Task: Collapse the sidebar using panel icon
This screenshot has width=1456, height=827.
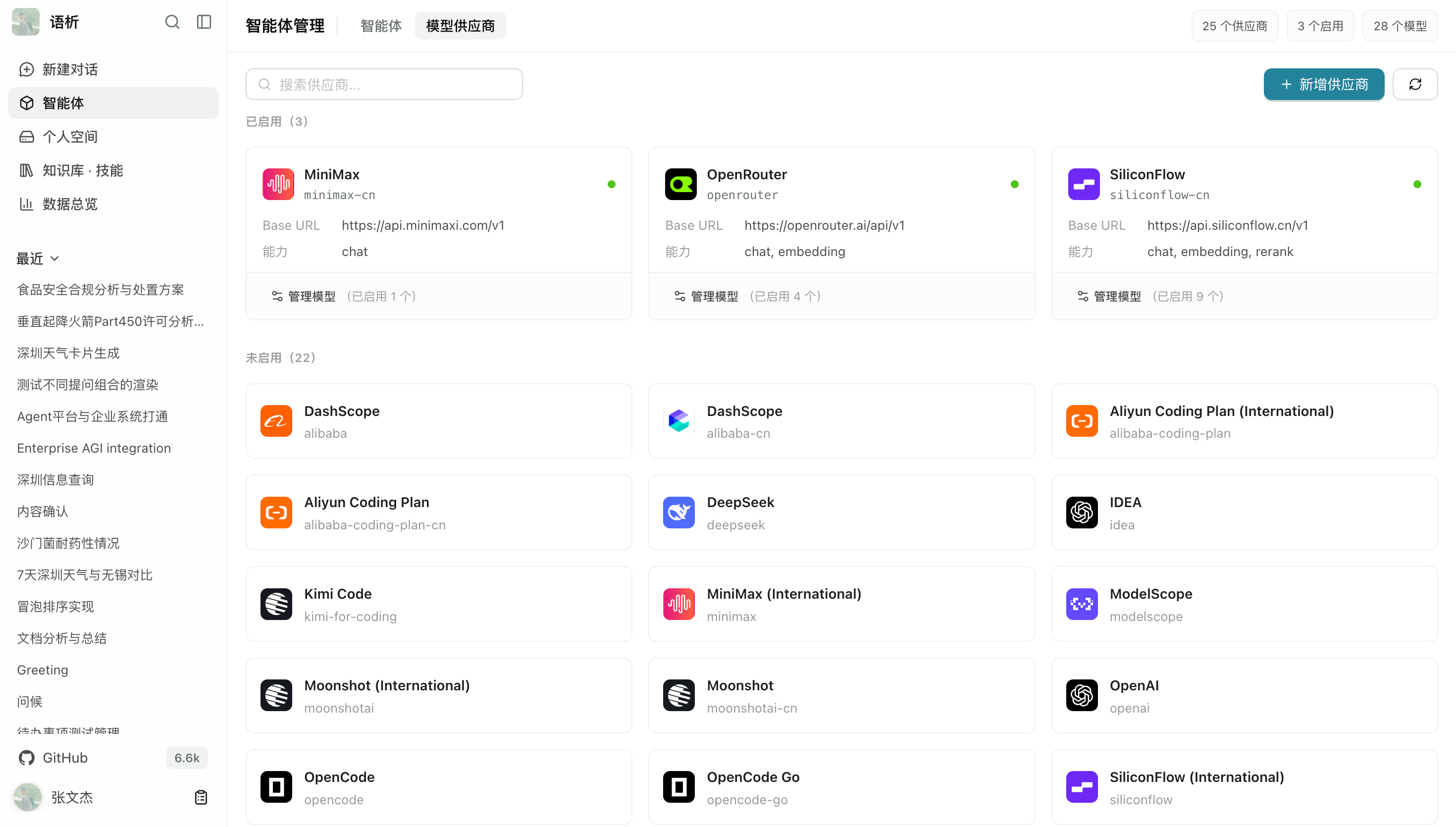Action: coord(204,22)
